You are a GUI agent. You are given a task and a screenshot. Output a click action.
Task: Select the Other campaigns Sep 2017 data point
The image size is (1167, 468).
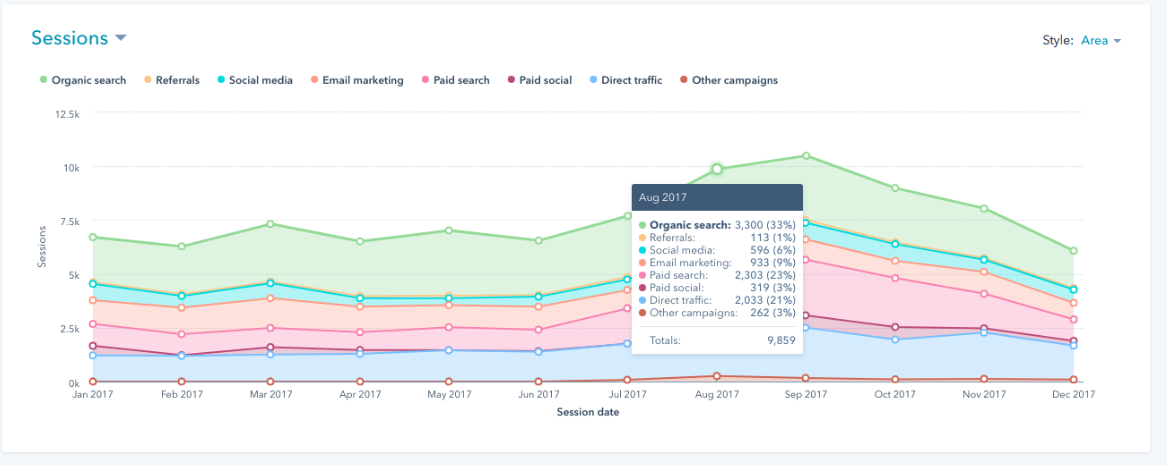(806, 379)
